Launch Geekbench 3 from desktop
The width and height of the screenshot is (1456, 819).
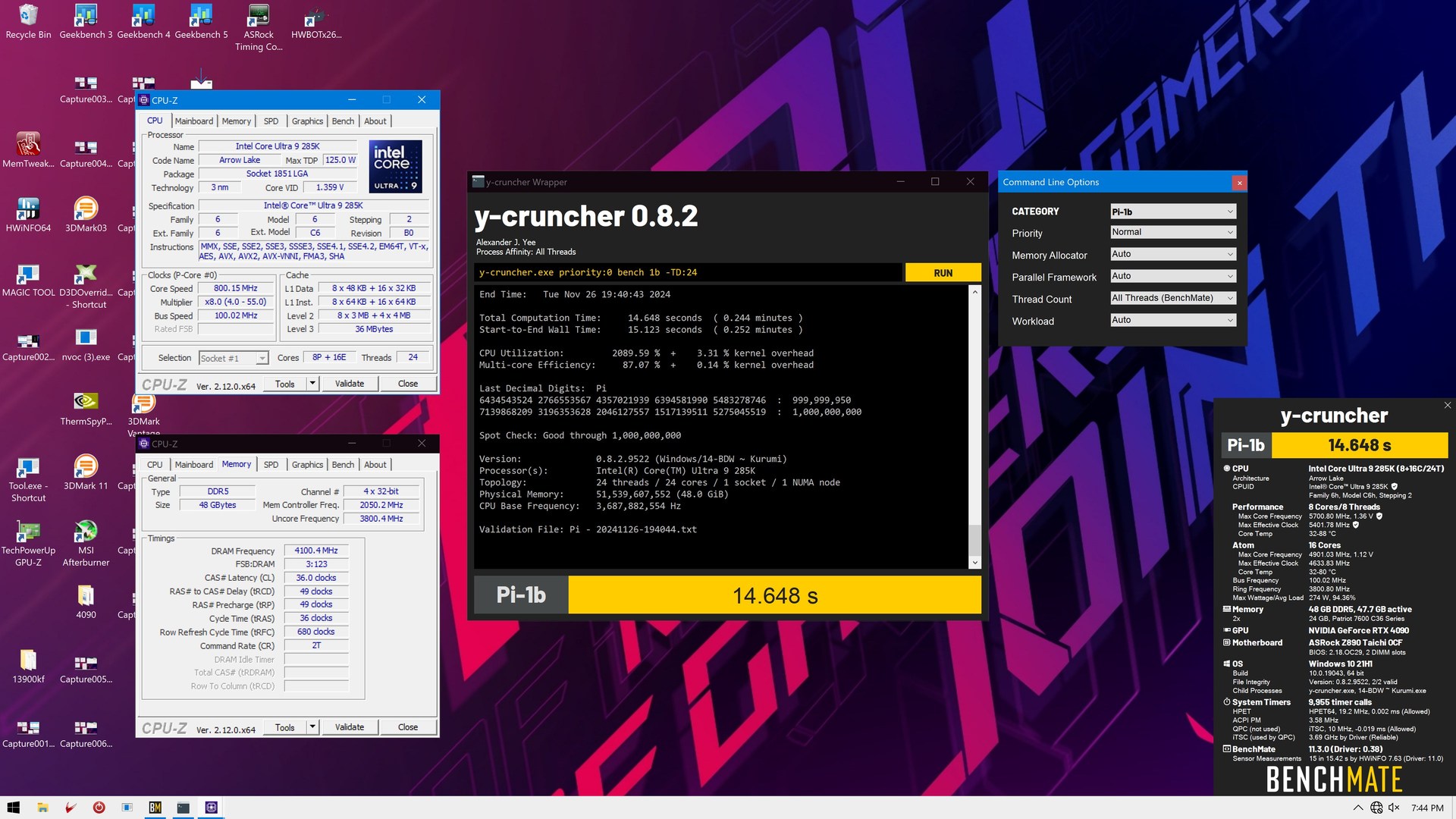[x=86, y=21]
